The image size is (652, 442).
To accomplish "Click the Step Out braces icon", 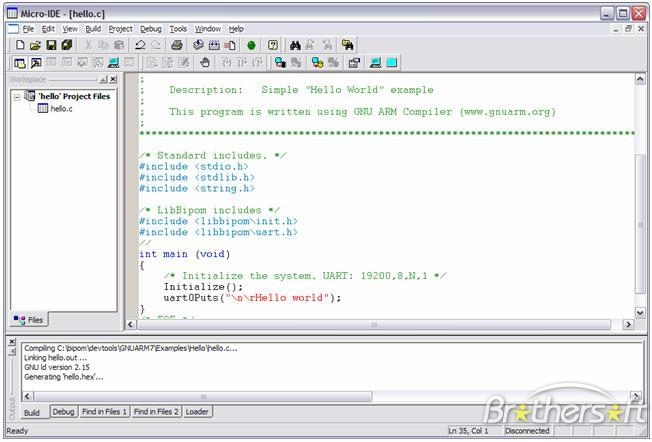I will [x=257, y=63].
